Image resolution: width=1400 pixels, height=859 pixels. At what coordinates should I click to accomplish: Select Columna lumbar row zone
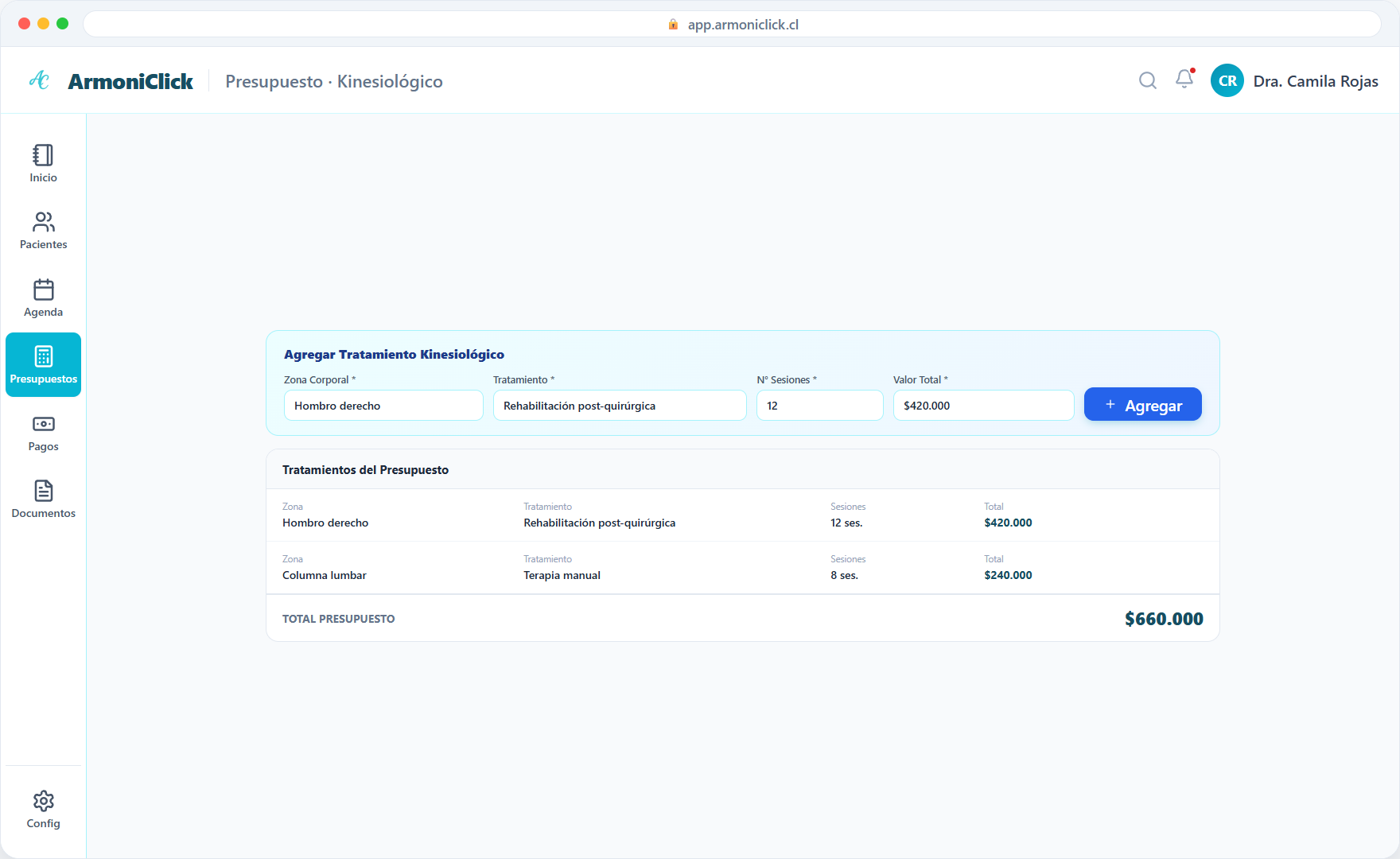pos(325,575)
